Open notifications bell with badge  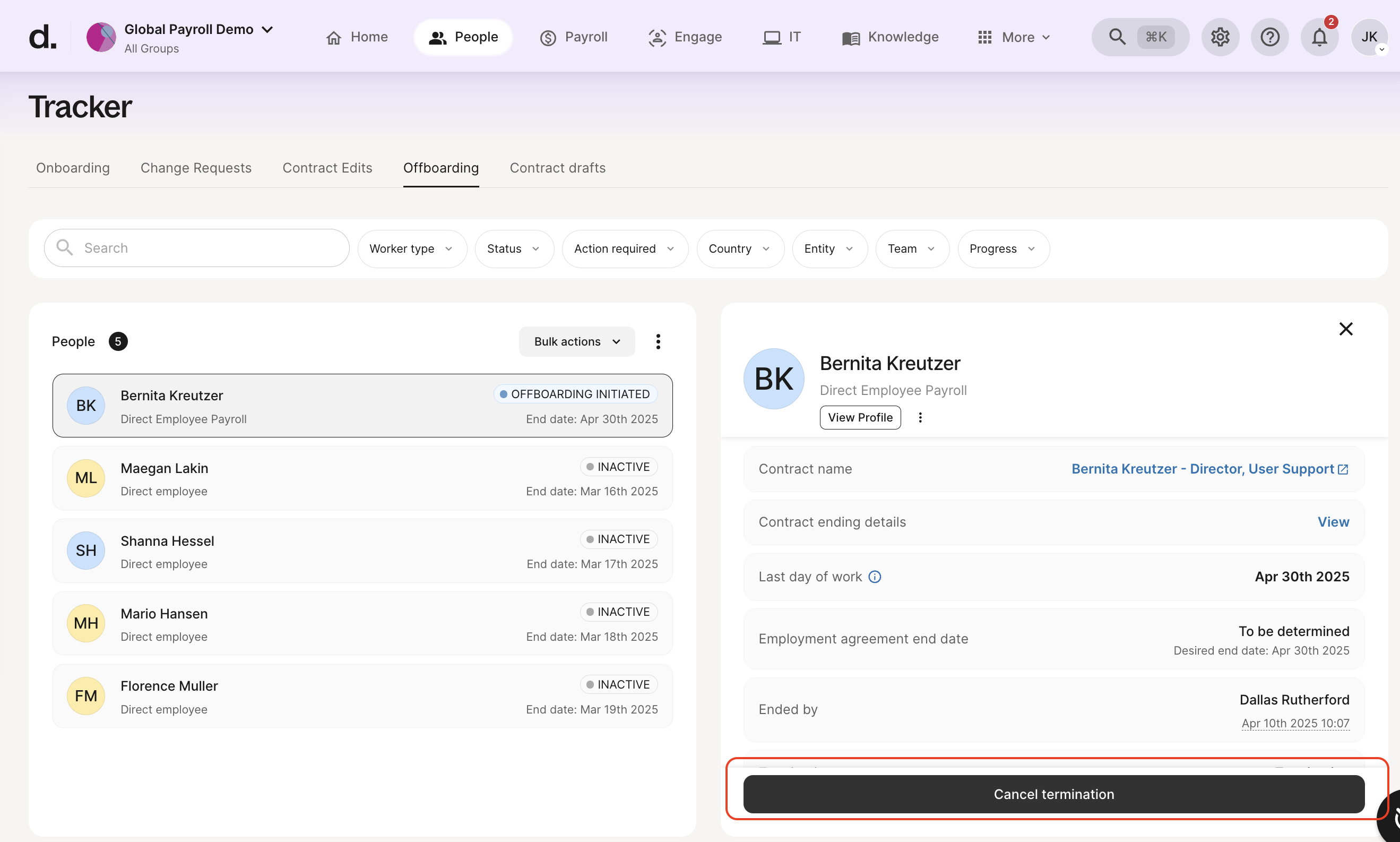tap(1319, 38)
